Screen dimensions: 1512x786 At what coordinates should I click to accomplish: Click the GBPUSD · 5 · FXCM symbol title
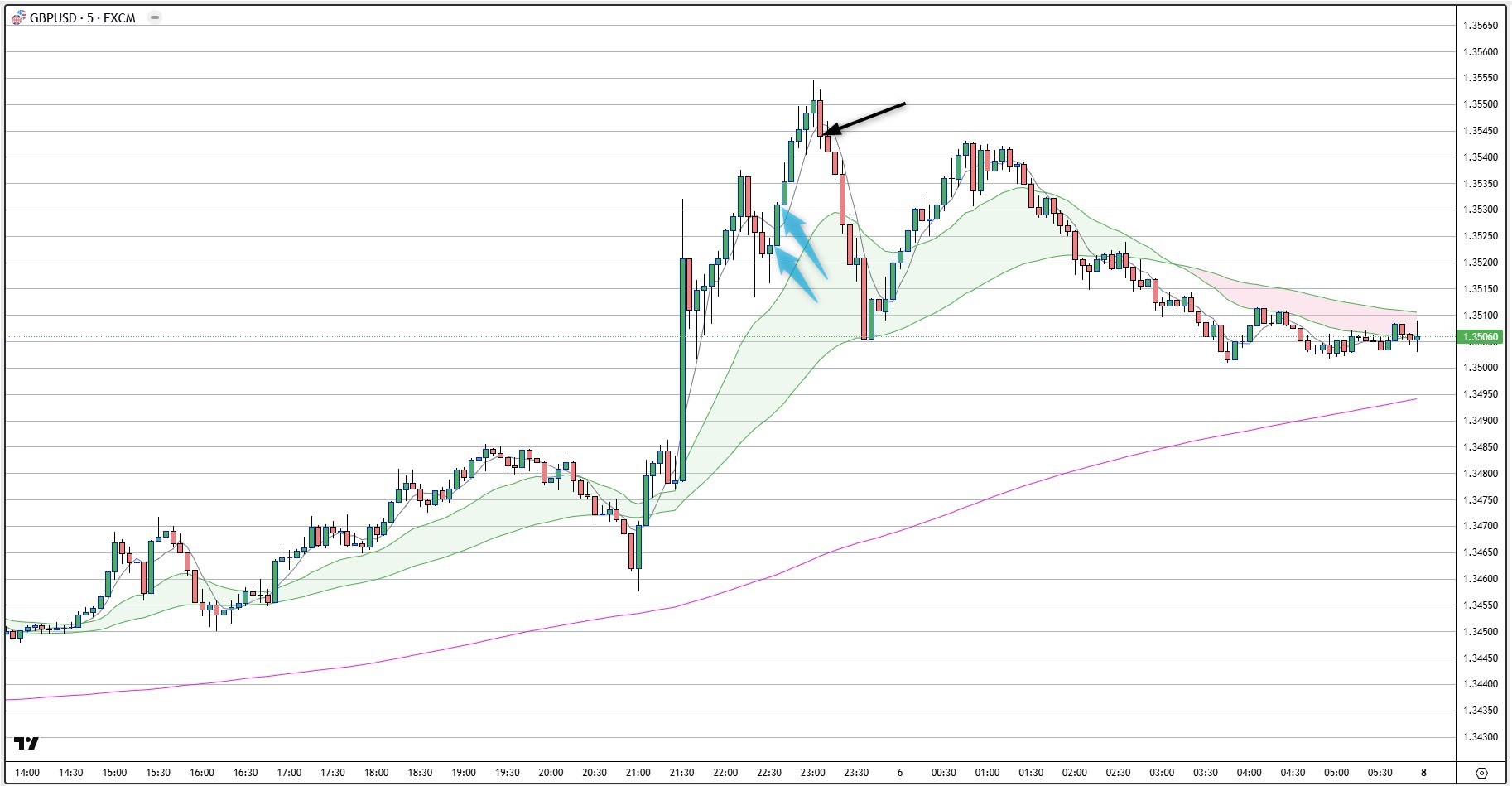coord(82,18)
